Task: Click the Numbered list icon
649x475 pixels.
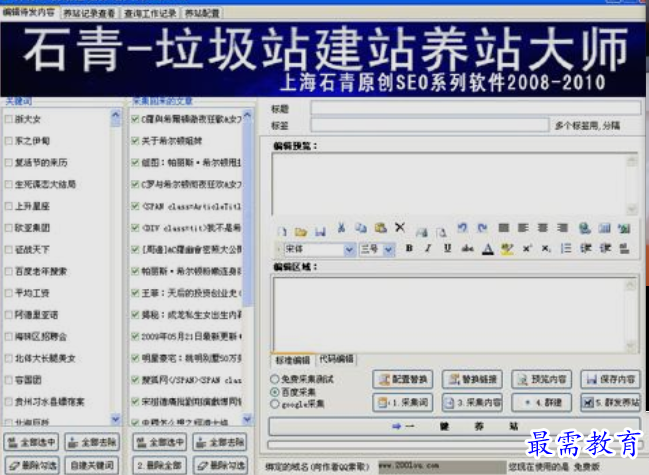Action: [566, 248]
